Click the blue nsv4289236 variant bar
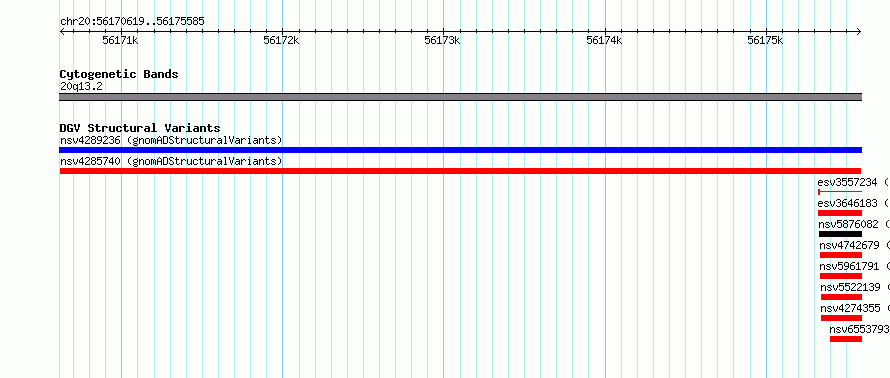The height and width of the screenshot is (378, 890). click(460, 150)
